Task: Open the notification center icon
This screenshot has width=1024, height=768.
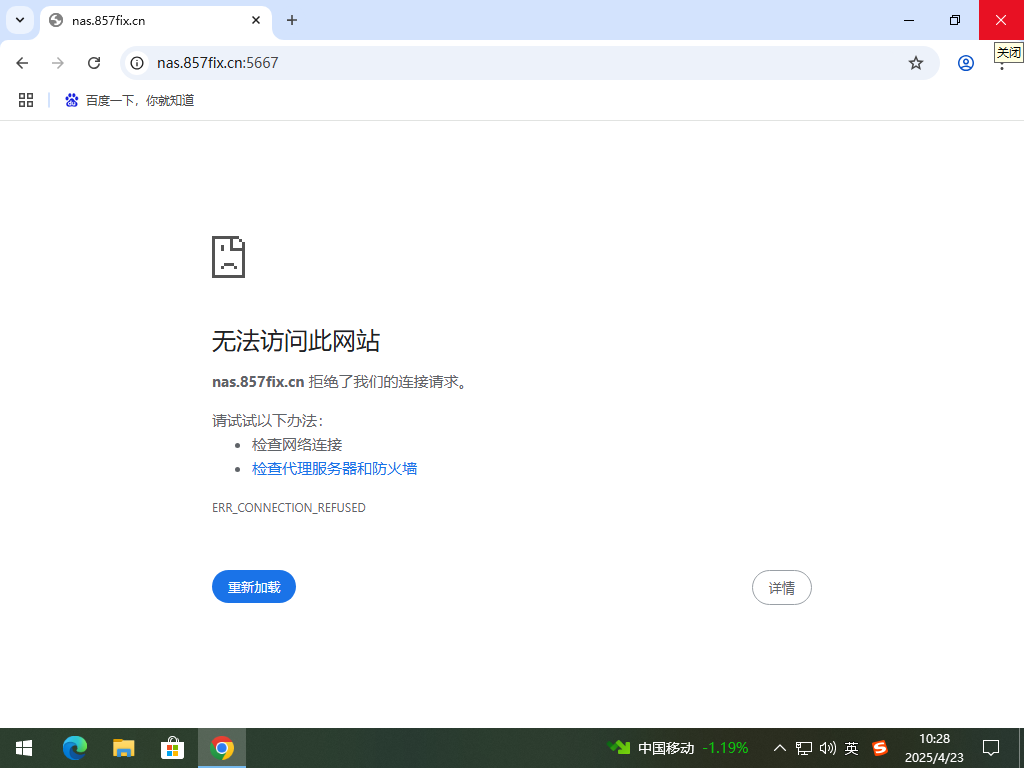Action: click(x=991, y=748)
